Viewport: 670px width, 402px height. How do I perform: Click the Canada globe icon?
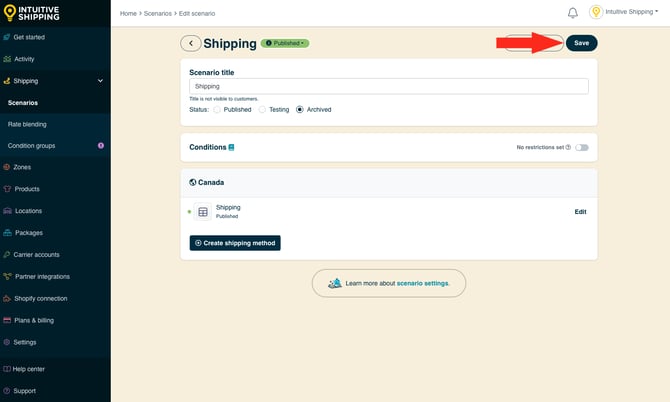click(x=193, y=182)
